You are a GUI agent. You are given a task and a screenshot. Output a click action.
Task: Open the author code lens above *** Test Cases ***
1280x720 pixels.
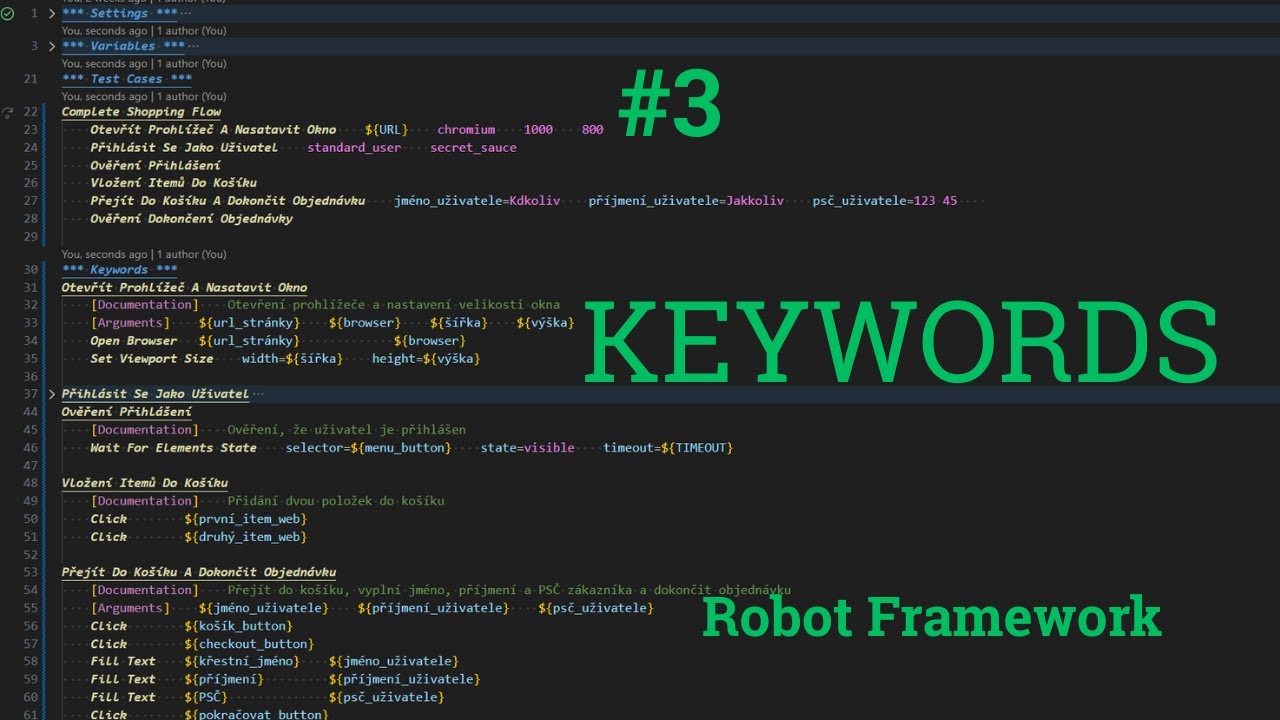pos(144,63)
